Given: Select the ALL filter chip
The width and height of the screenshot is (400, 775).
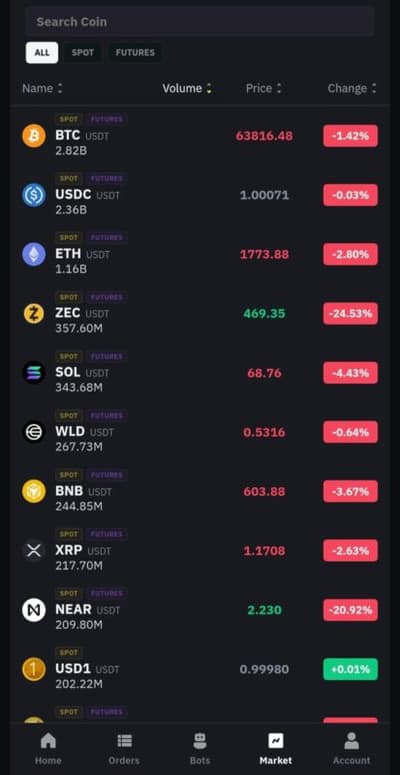Looking at the screenshot, I should [x=42, y=53].
